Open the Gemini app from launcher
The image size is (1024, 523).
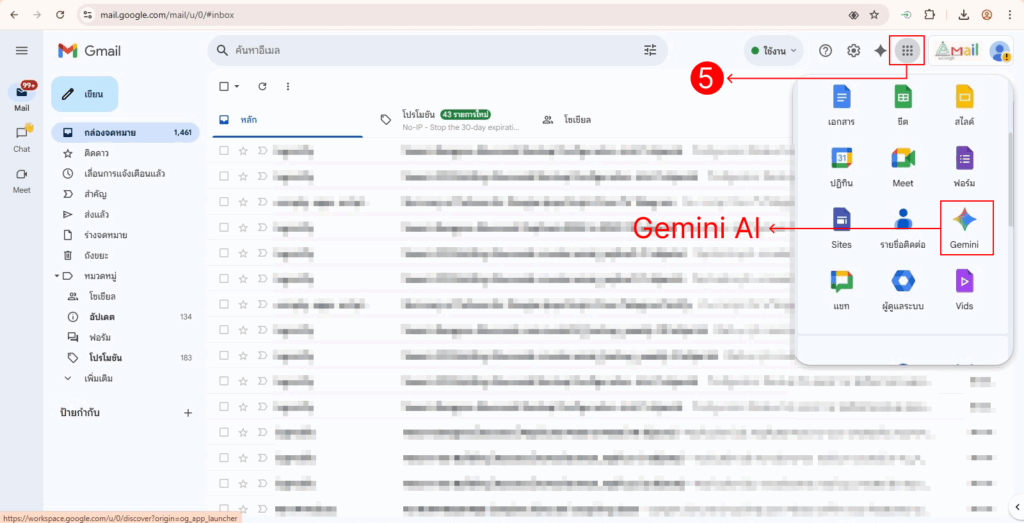tap(964, 227)
